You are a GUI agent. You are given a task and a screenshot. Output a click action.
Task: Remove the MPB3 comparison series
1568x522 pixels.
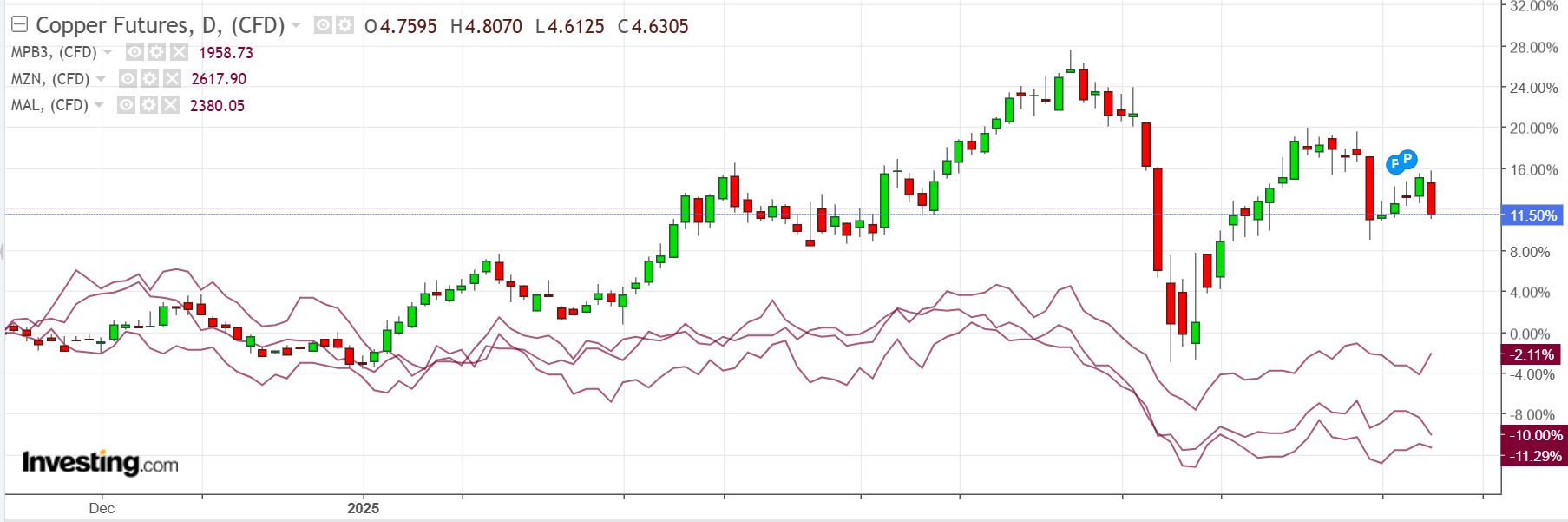click(178, 52)
